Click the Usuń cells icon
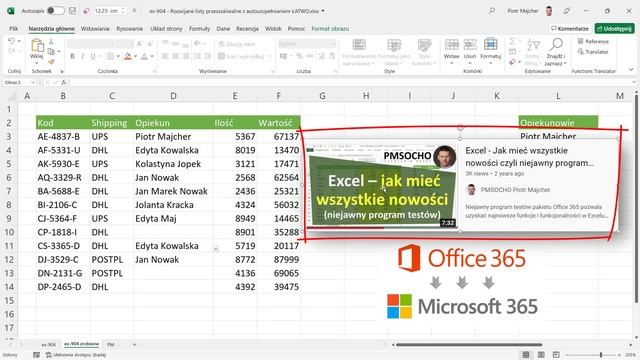Image resolution: width=640 pixels, height=360 pixels. (x=470, y=44)
